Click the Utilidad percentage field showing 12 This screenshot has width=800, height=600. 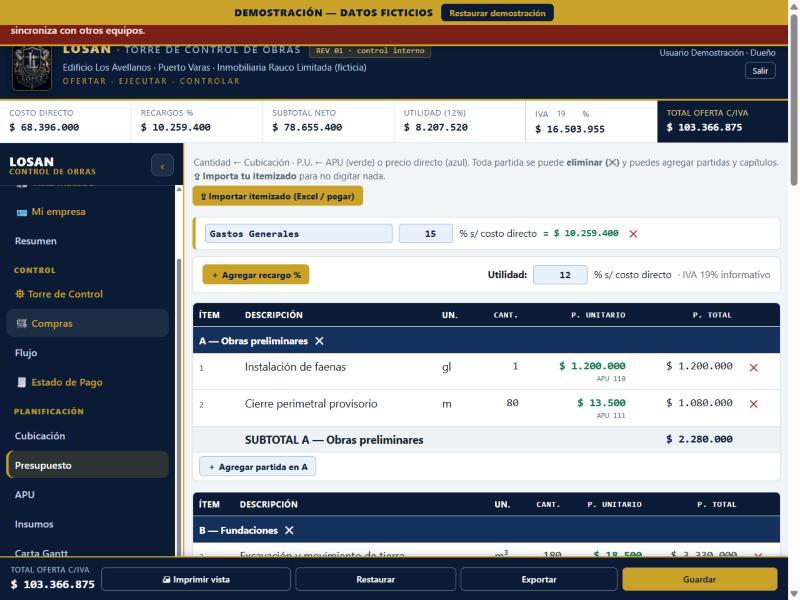click(x=560, y=275)
